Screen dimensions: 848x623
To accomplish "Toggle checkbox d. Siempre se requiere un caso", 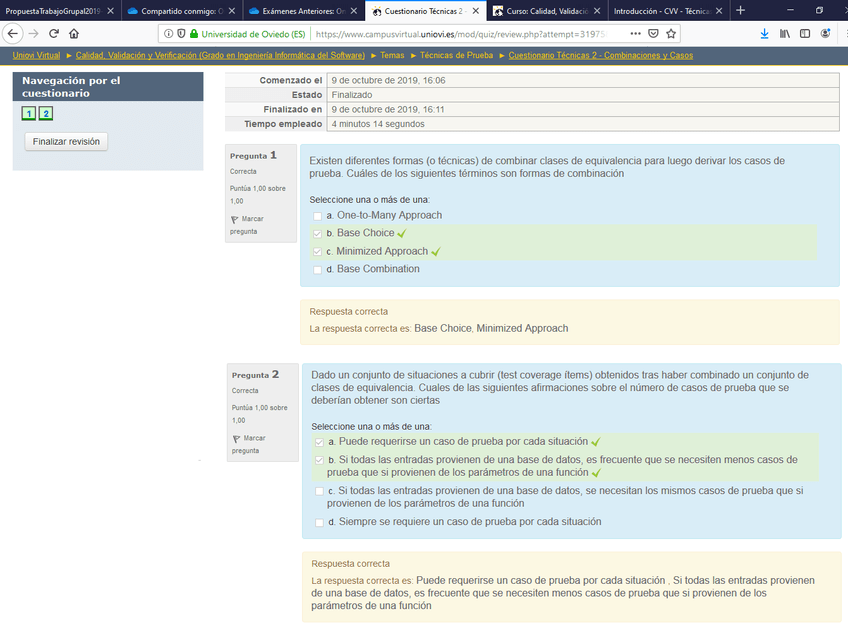I will click(319, 522).
